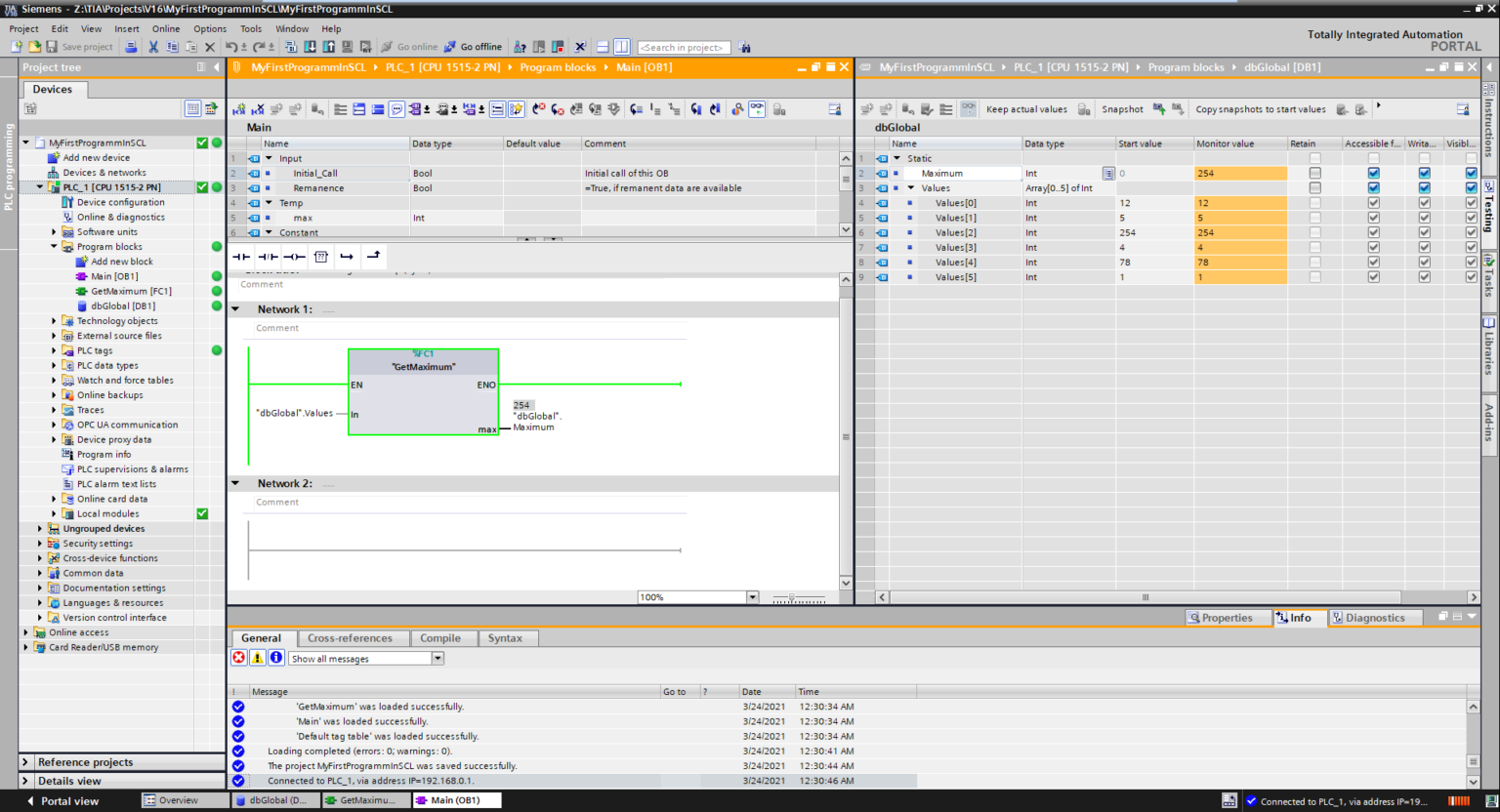This screenshot has height=812, width=1500.
Task: Take a Snapshot of the monitor values
Action: [1121, 108]
